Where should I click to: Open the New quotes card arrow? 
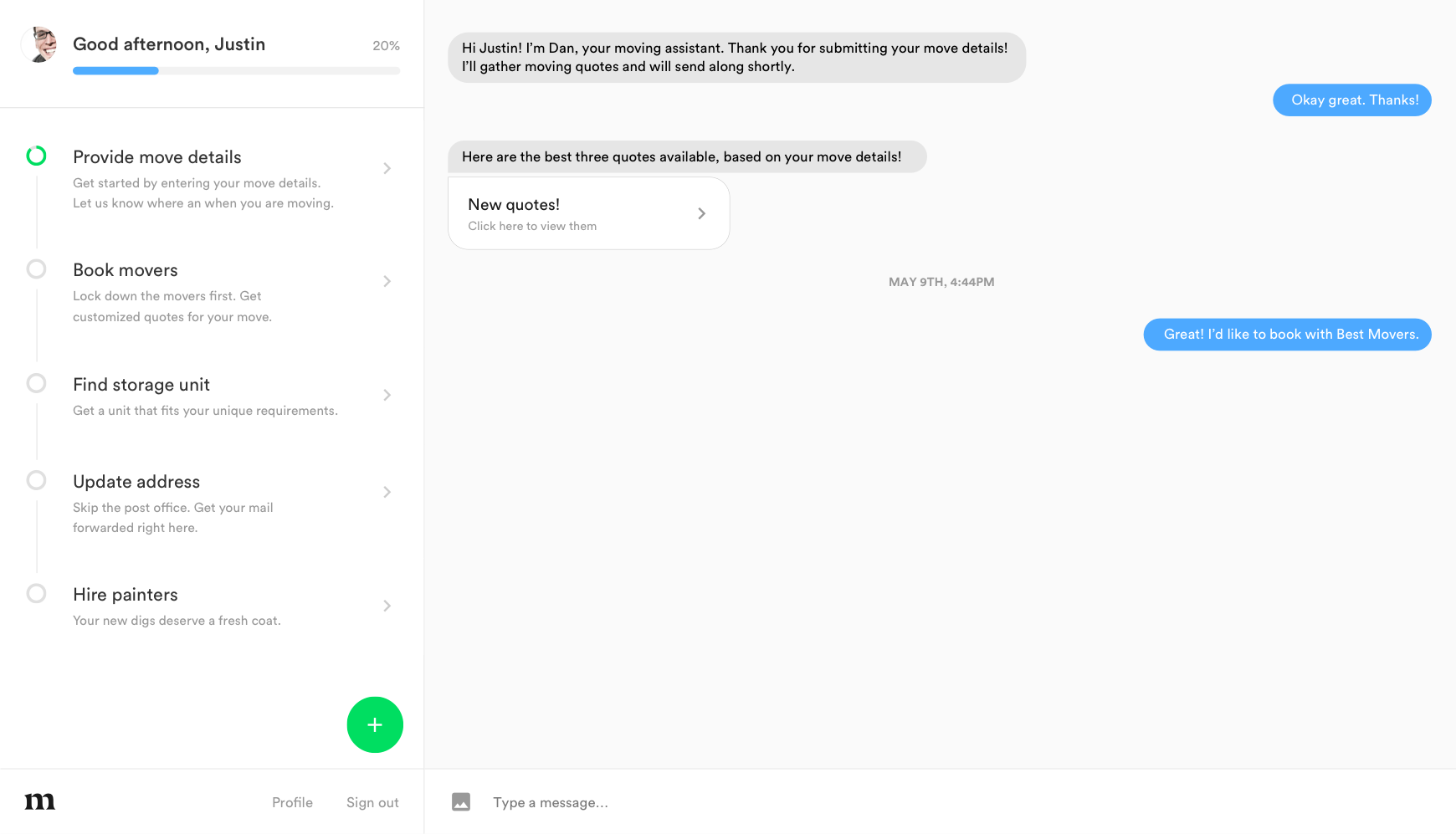(x=701, y=213)
